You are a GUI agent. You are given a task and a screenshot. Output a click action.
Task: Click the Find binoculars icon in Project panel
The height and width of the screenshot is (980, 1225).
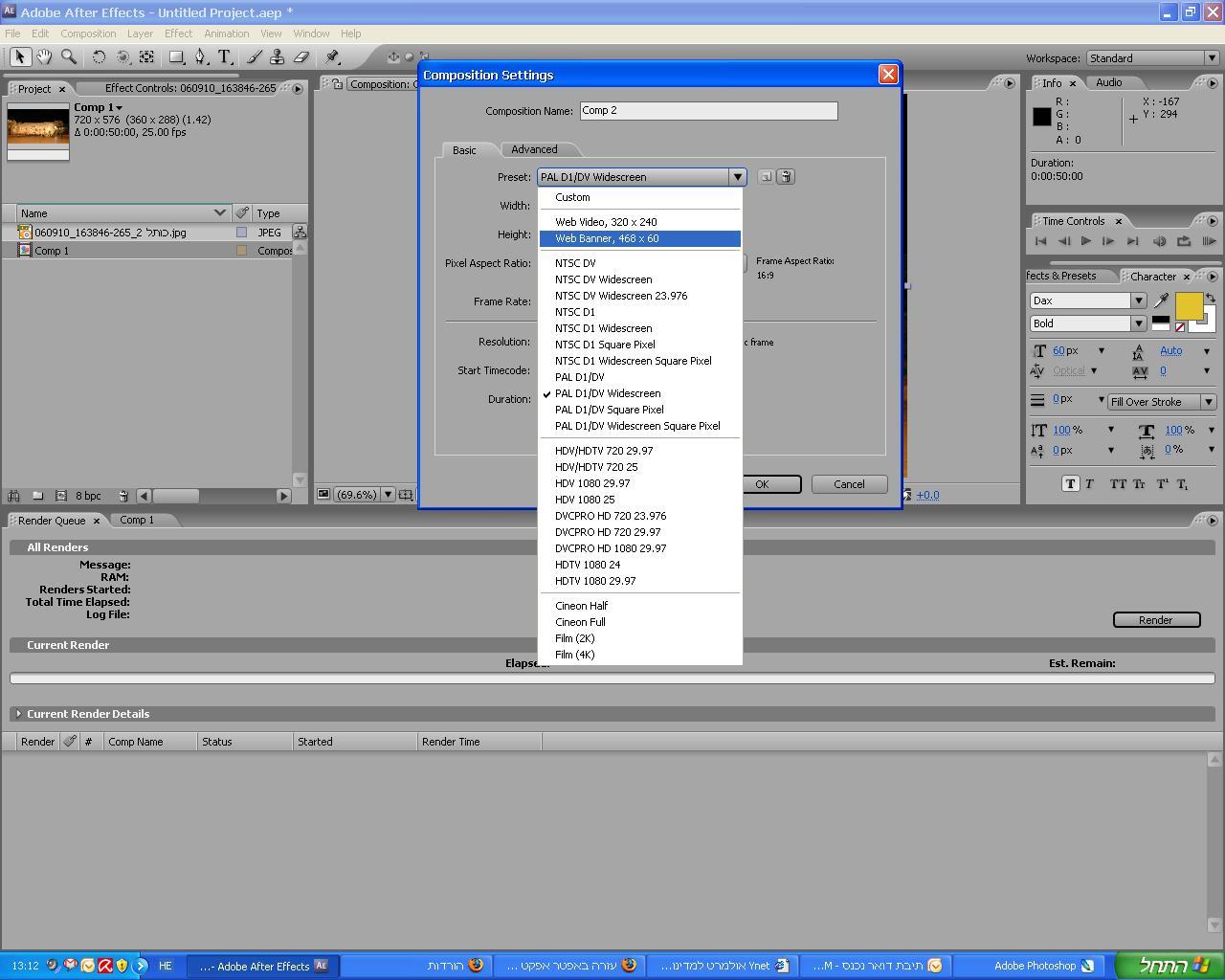click(x=13, y=496)
